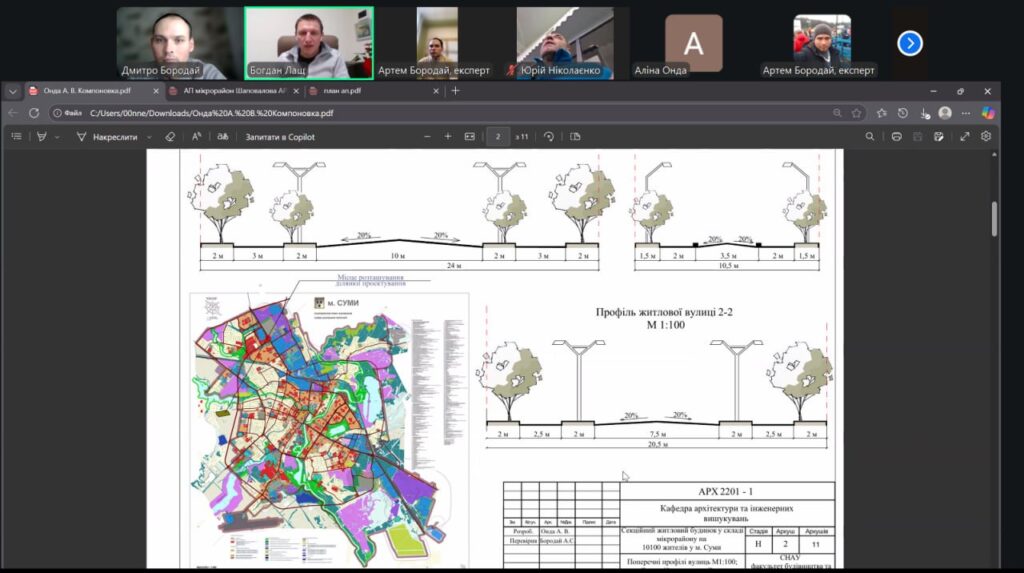Image resolution: width=1024 pixels, height=573 pixels.
Task: Click the page number input field
Action: [x=498, y=136]
